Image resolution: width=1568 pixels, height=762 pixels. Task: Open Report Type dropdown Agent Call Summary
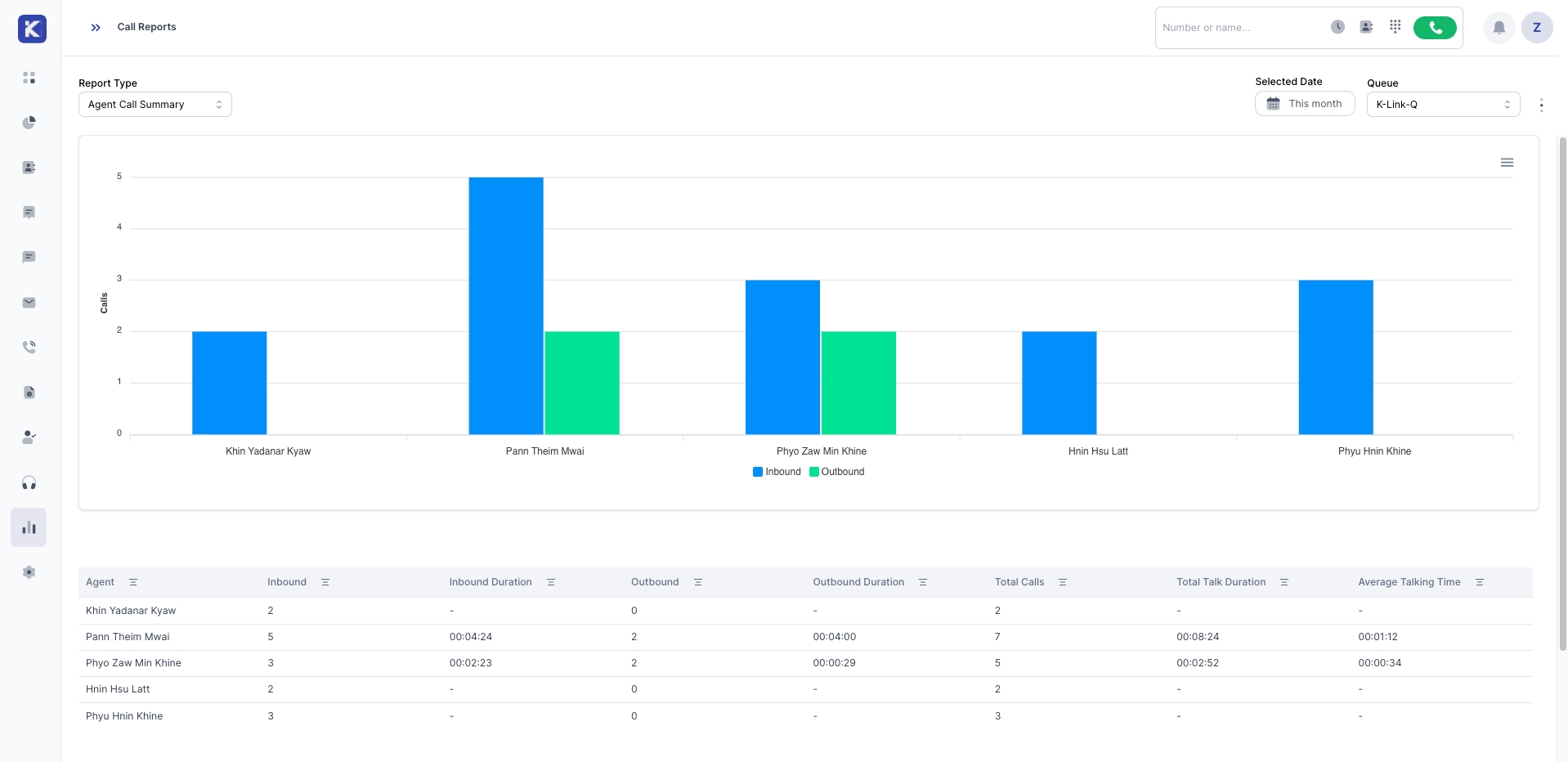[155, 105]
